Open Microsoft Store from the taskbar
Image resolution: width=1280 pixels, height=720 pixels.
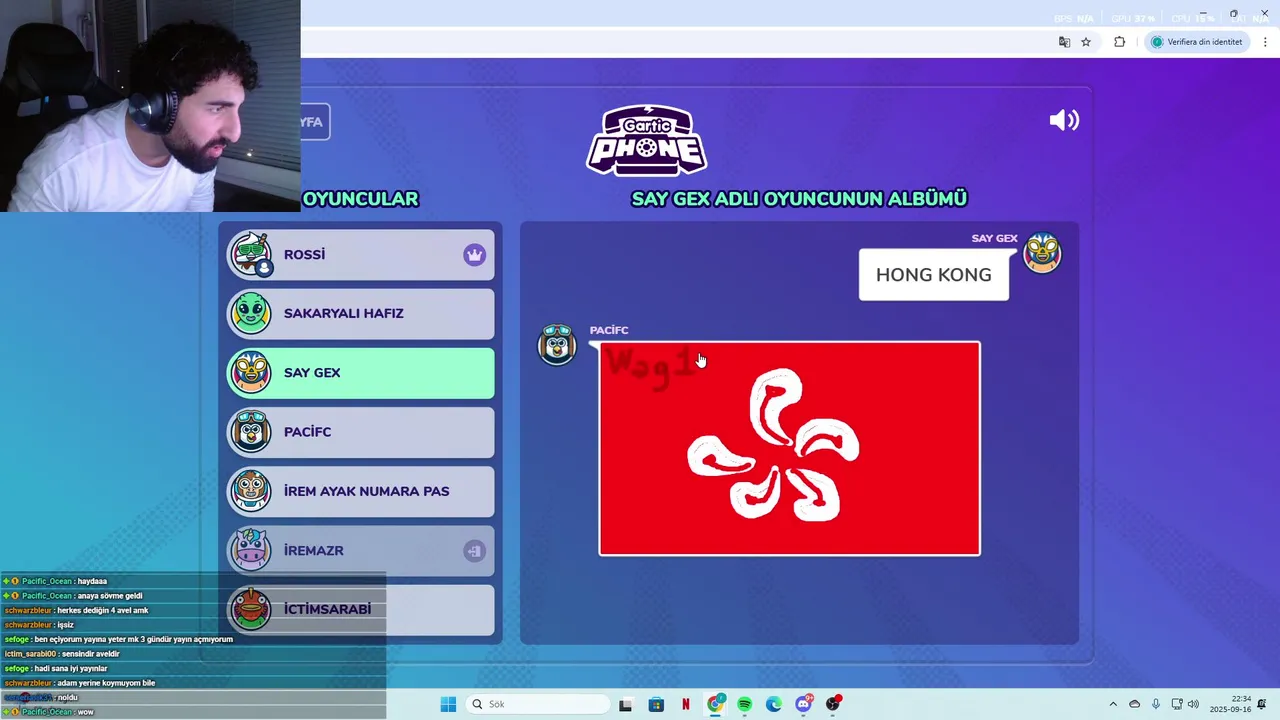pyautogui.click(x=656, y=704)
